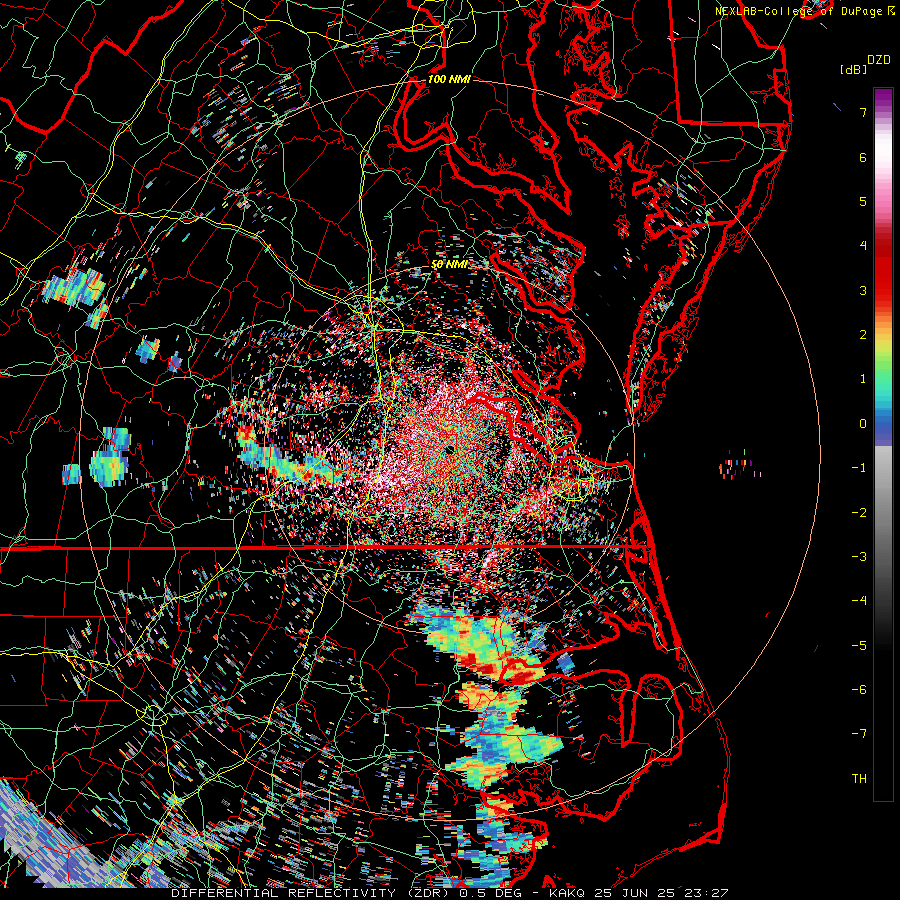Image resolution: width=900 pixels, height=900 pixels.
Task: Click the KAKQ station identifier in footer
Action: click(x=568, y=893)
